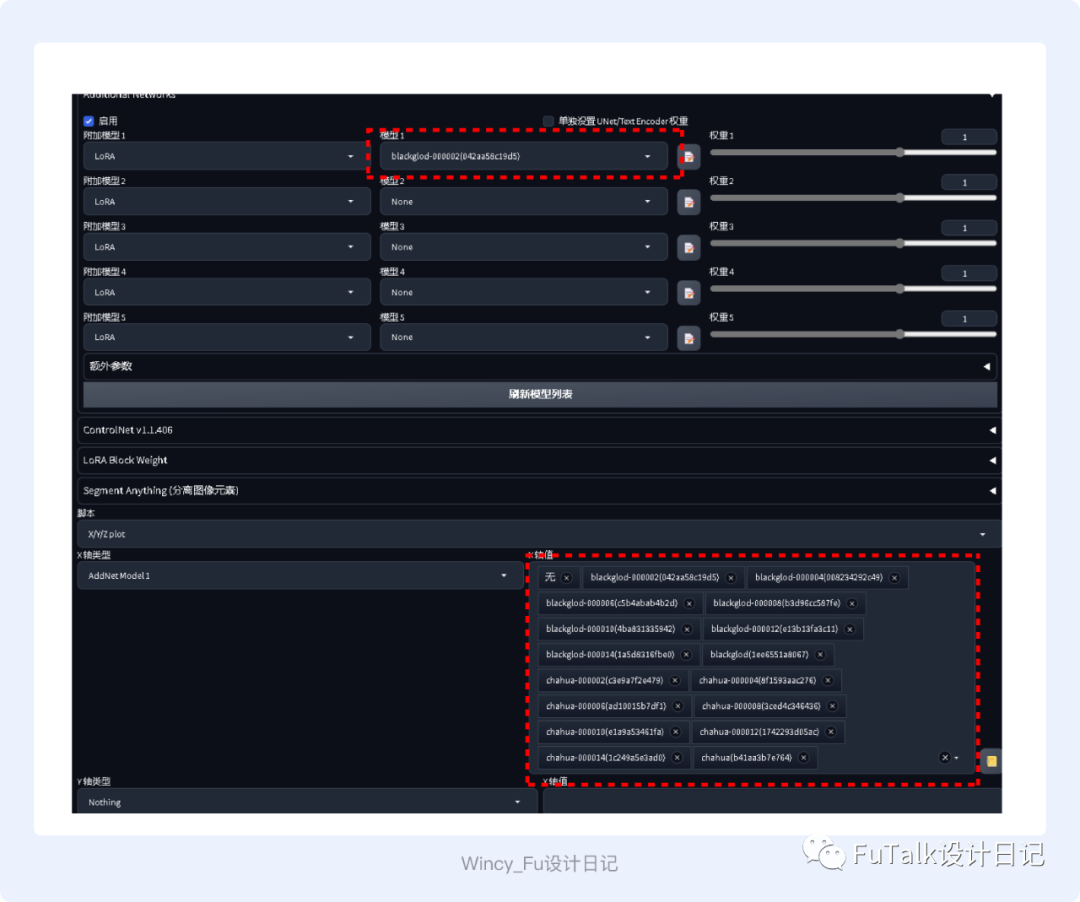Remove blackglod(1ee6551a8067) tag
This screenshot has height=902, width=1080.
tap(820, 655)
